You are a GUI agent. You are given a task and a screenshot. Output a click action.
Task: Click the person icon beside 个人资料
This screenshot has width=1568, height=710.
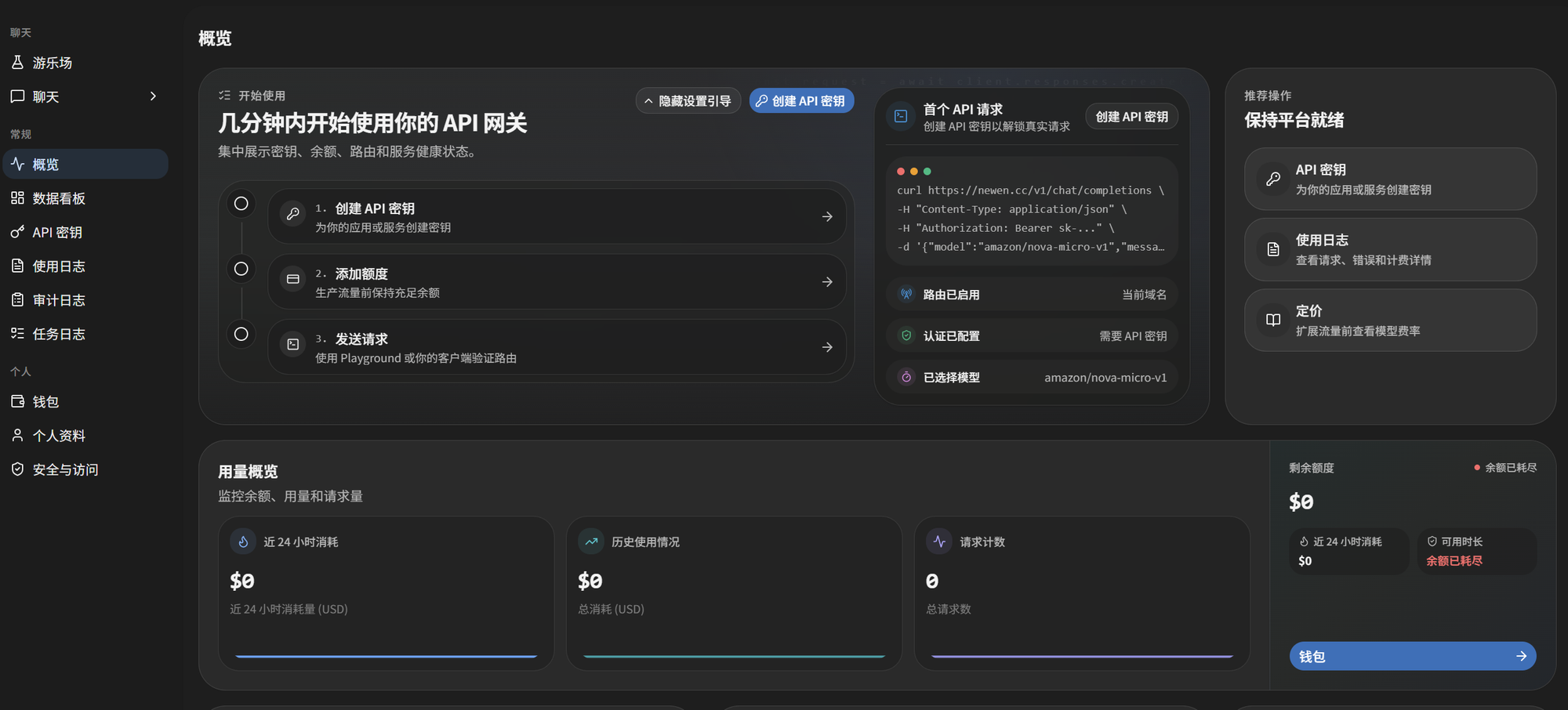pos(17,435)
